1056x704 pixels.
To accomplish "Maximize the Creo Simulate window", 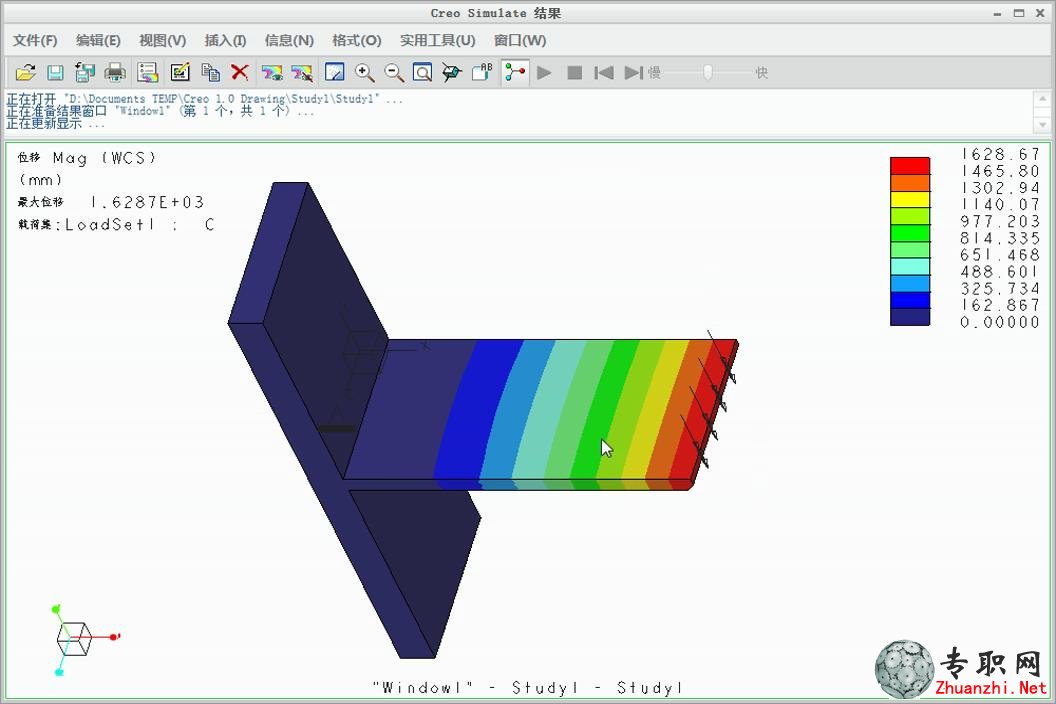I will [1019, 13].
